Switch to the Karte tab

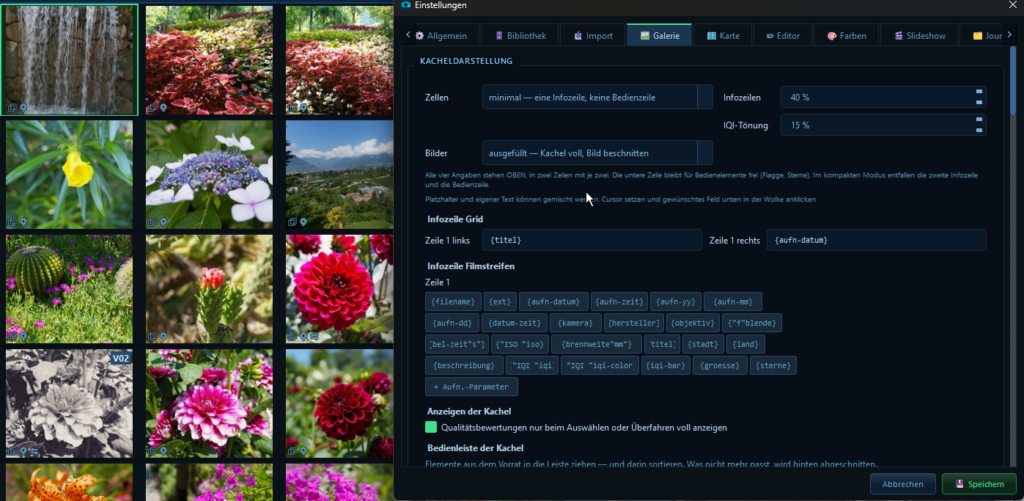[723, 36]
